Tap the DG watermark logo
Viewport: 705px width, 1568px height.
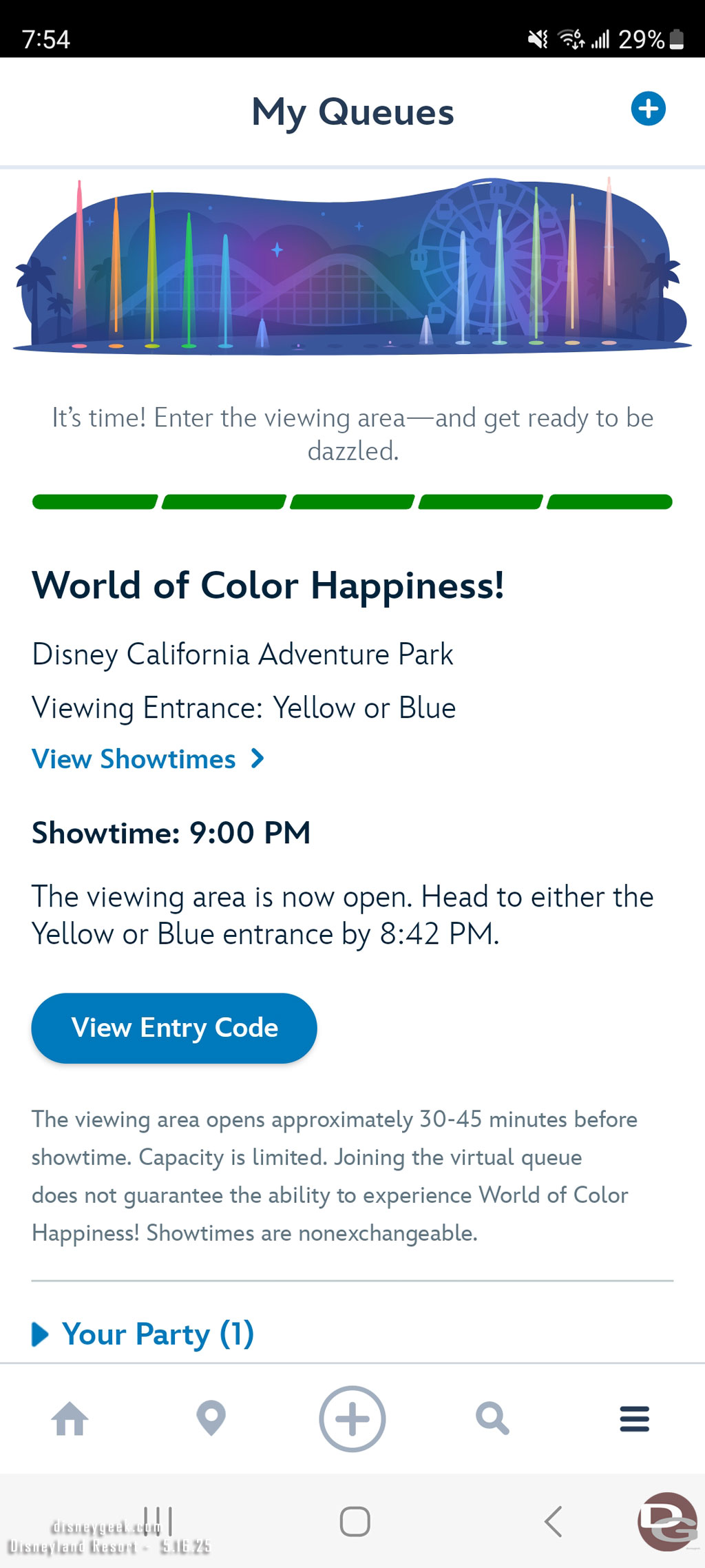(667, 1522)
